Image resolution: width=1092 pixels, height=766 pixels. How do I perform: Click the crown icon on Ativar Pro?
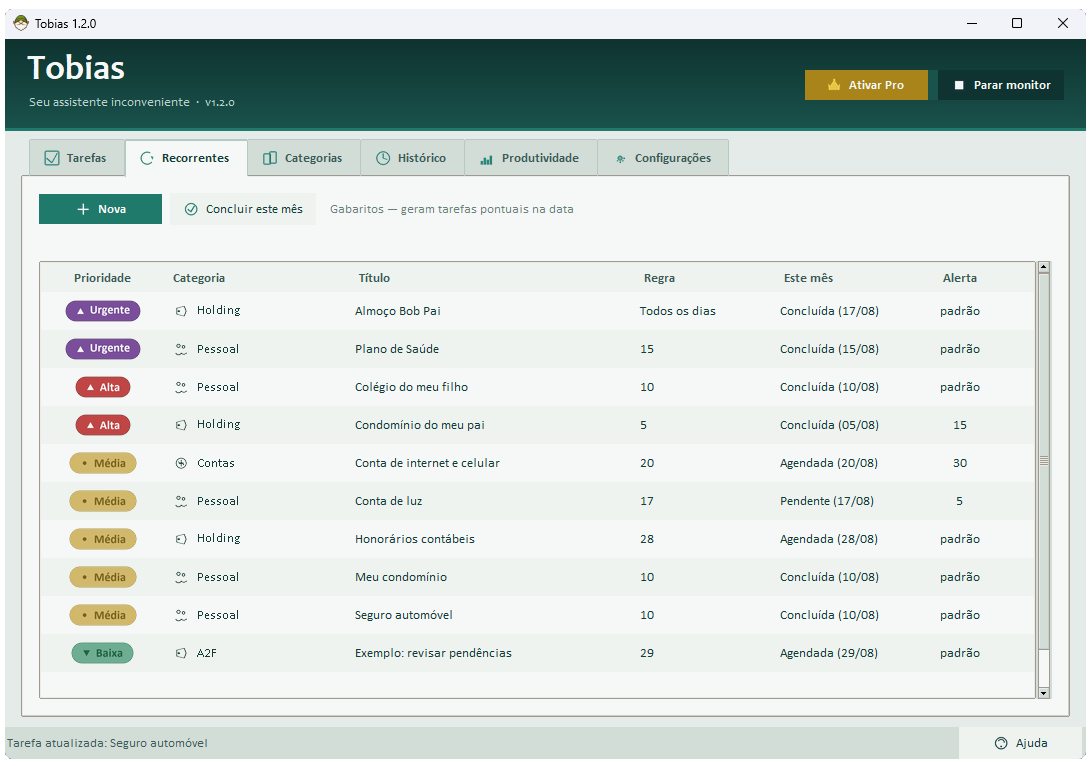tap(834, 85)
